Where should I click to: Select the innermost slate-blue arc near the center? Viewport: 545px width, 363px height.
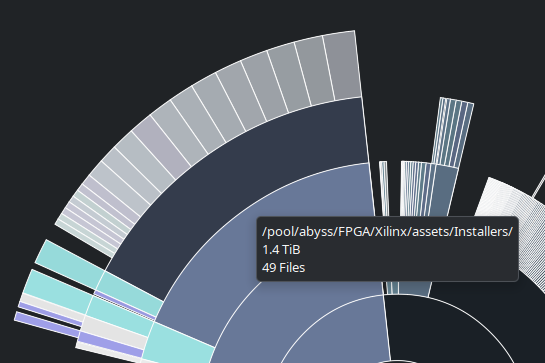[334, 329]
